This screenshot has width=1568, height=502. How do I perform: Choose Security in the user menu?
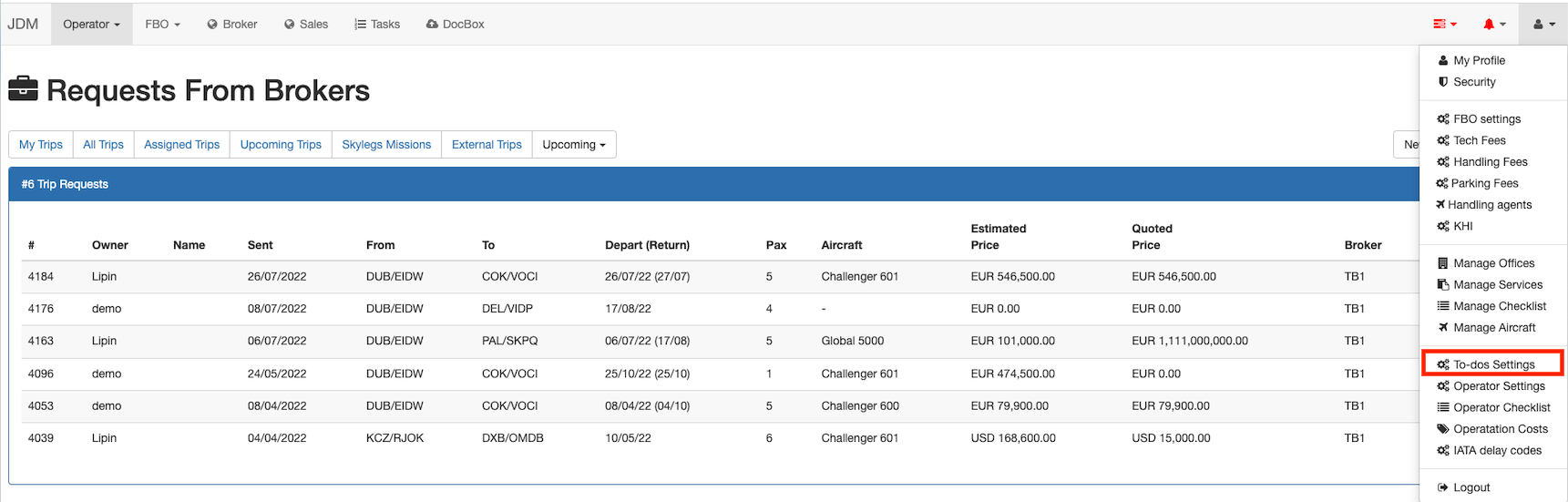1474,82
